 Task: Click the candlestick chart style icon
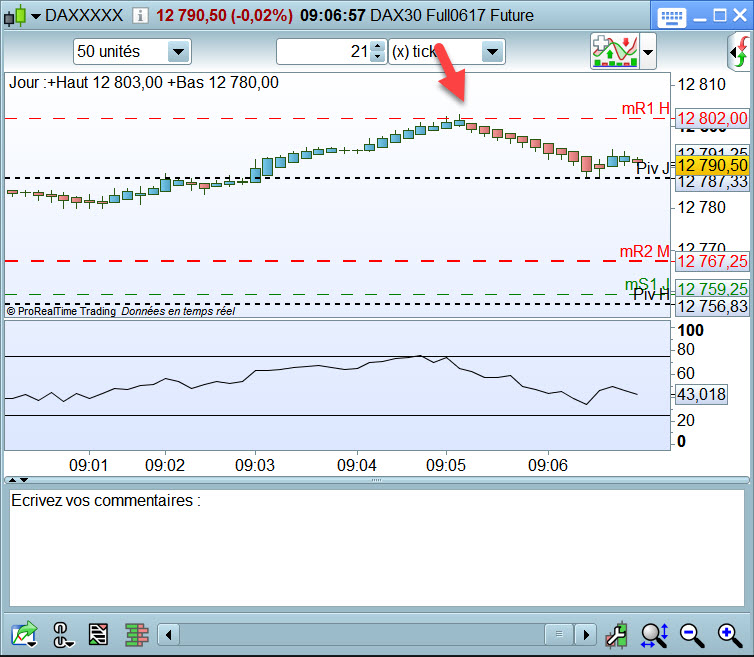[x=15, y=15]
